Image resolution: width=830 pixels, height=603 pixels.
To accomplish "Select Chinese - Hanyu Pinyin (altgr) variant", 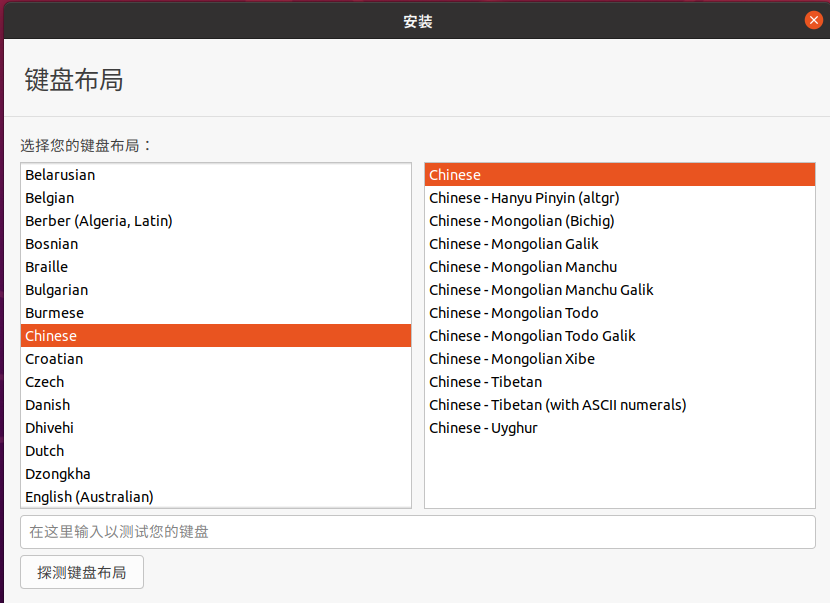I will (620, 198).
